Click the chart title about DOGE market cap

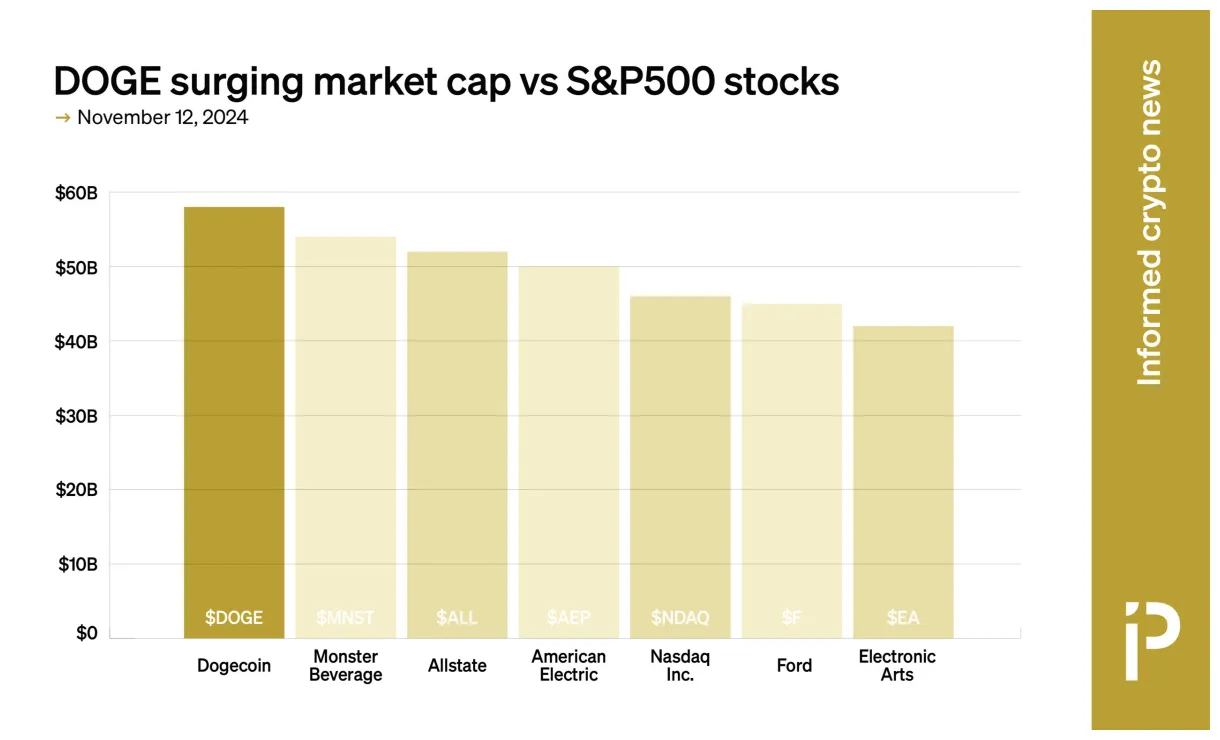(x=446, y=80)
